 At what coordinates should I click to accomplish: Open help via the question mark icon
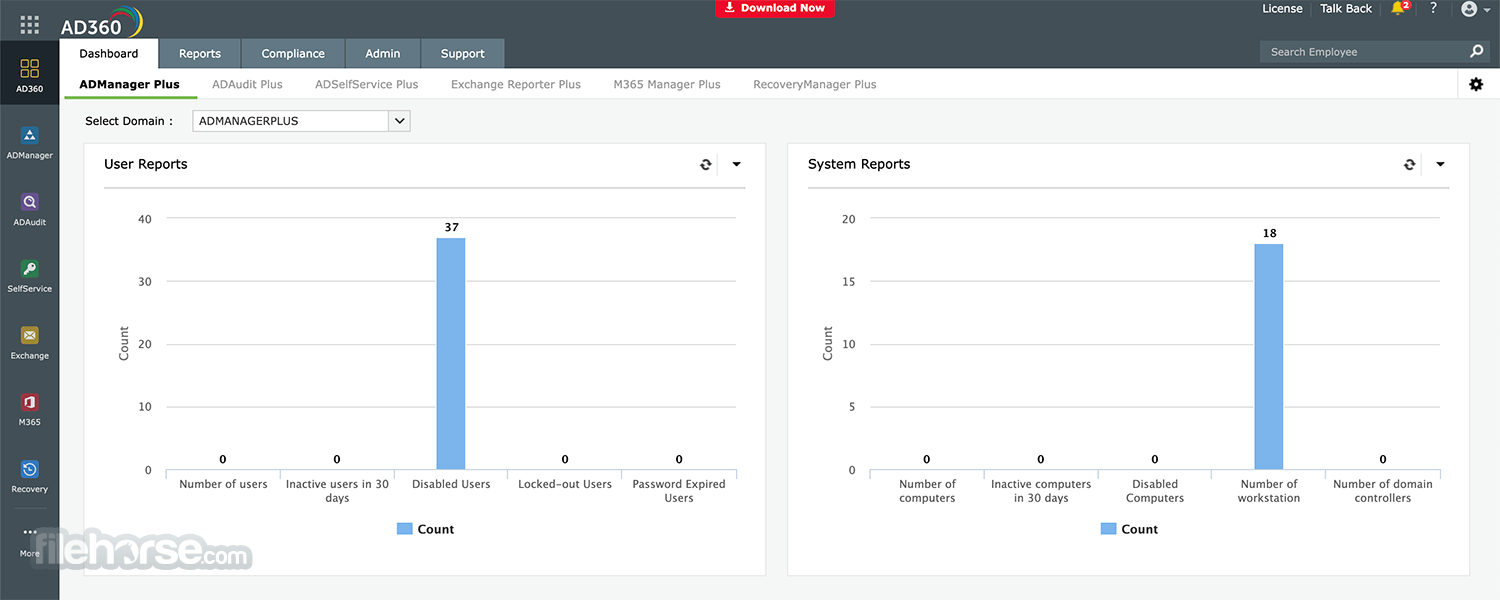tap(1433, 8)
